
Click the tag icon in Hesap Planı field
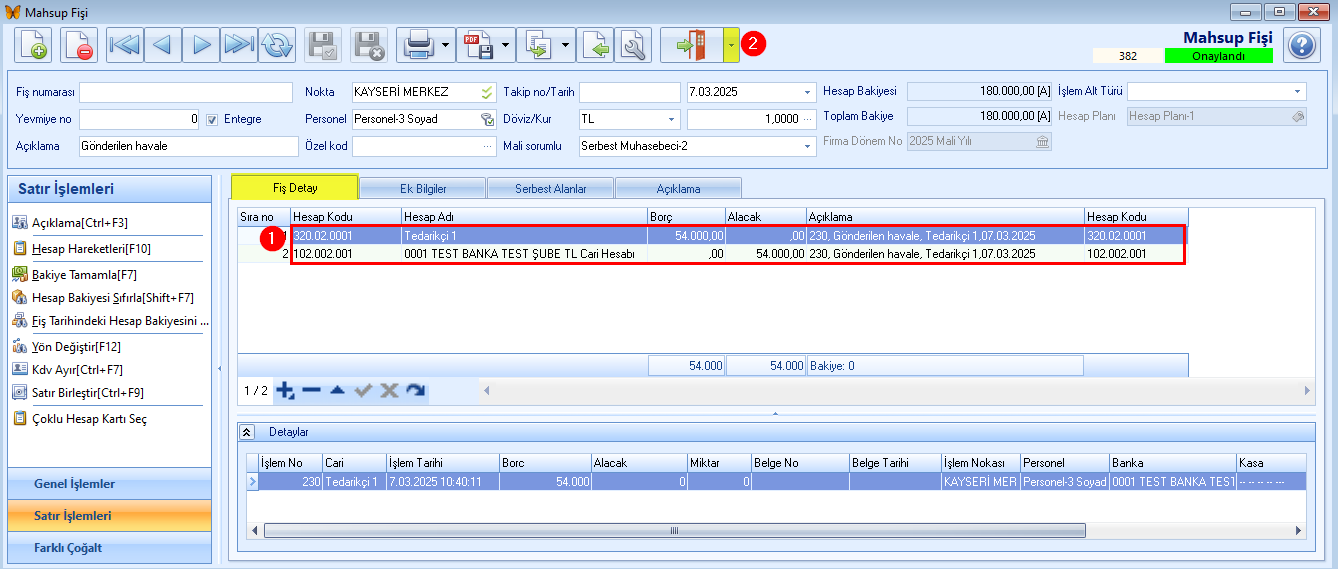[1298, 116]
